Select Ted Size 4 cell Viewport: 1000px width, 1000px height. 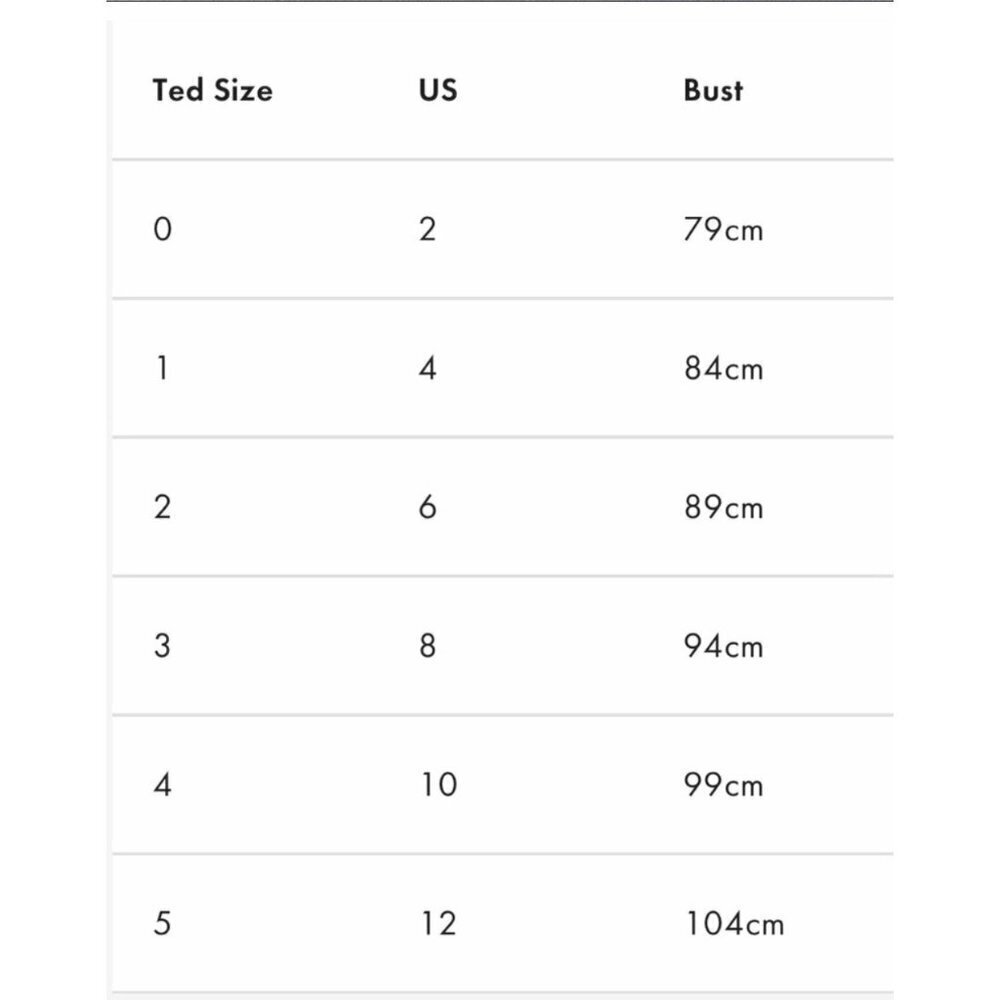pyautogui.click(x=163, y=784)
